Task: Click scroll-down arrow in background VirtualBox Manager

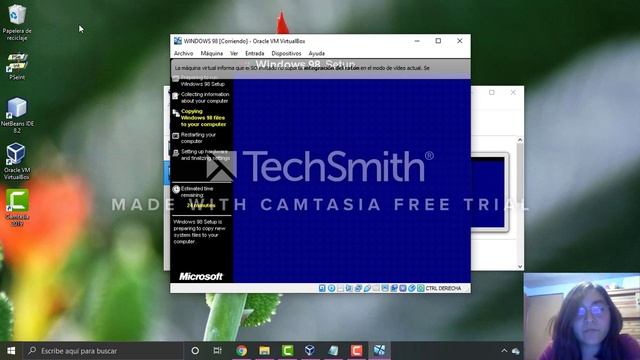Action: 520,266
